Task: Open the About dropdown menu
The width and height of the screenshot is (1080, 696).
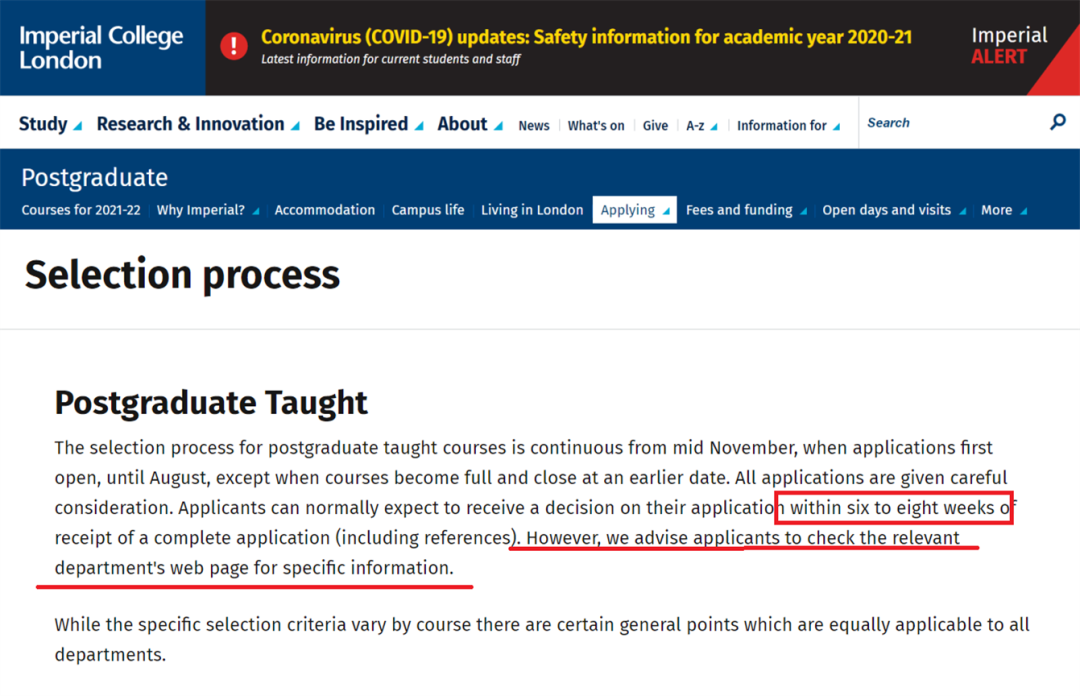Action: [469, 124]
